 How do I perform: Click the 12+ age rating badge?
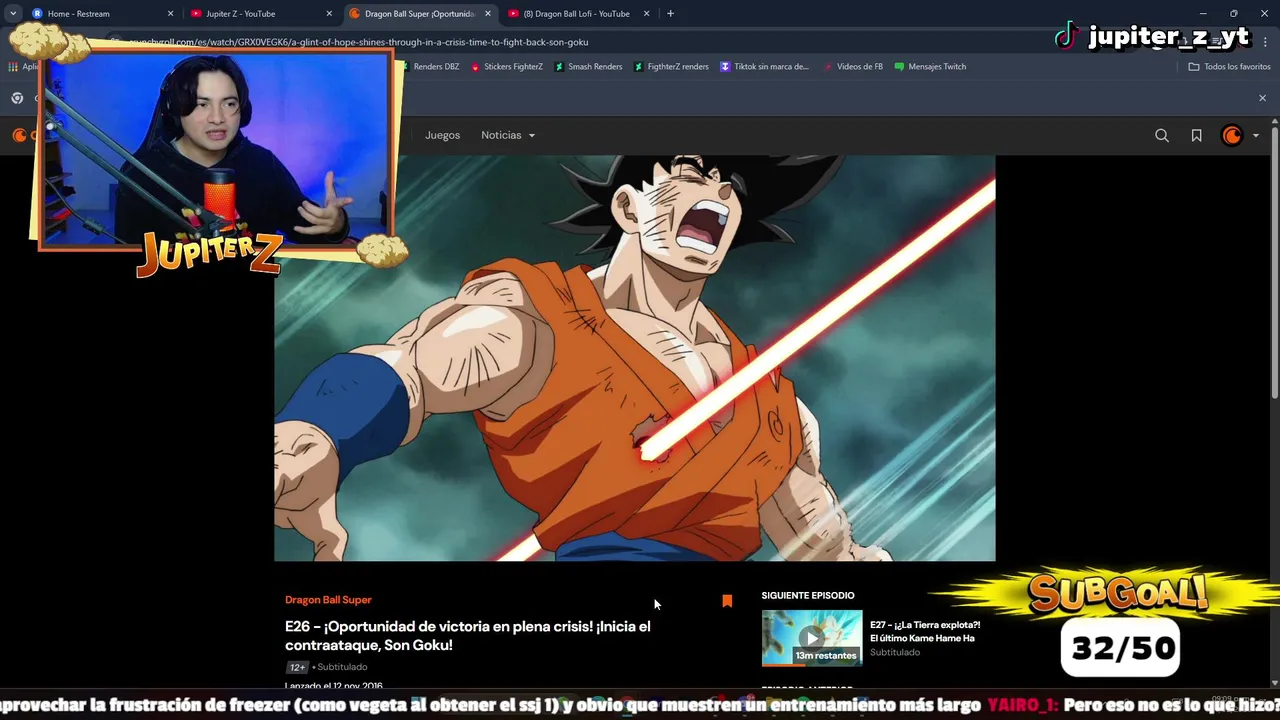(297, 667)
